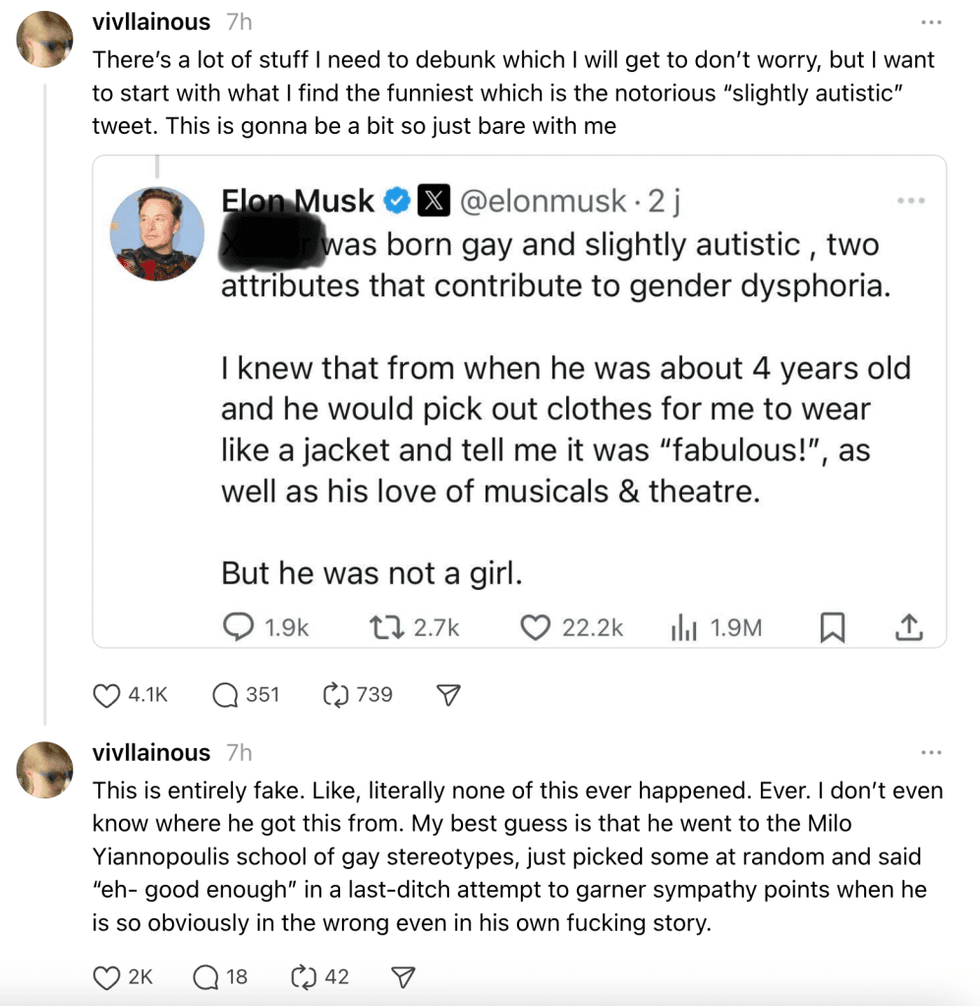Image resolution: width=980 pixels, height=1006 pixels.
Task: Click the heart icon showing 22.2k
Action: (x=537, y=627)
